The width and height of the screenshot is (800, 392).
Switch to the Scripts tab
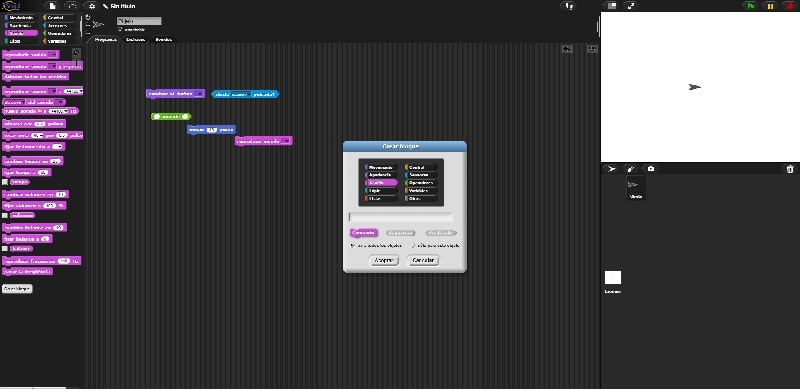click(106, 39)
